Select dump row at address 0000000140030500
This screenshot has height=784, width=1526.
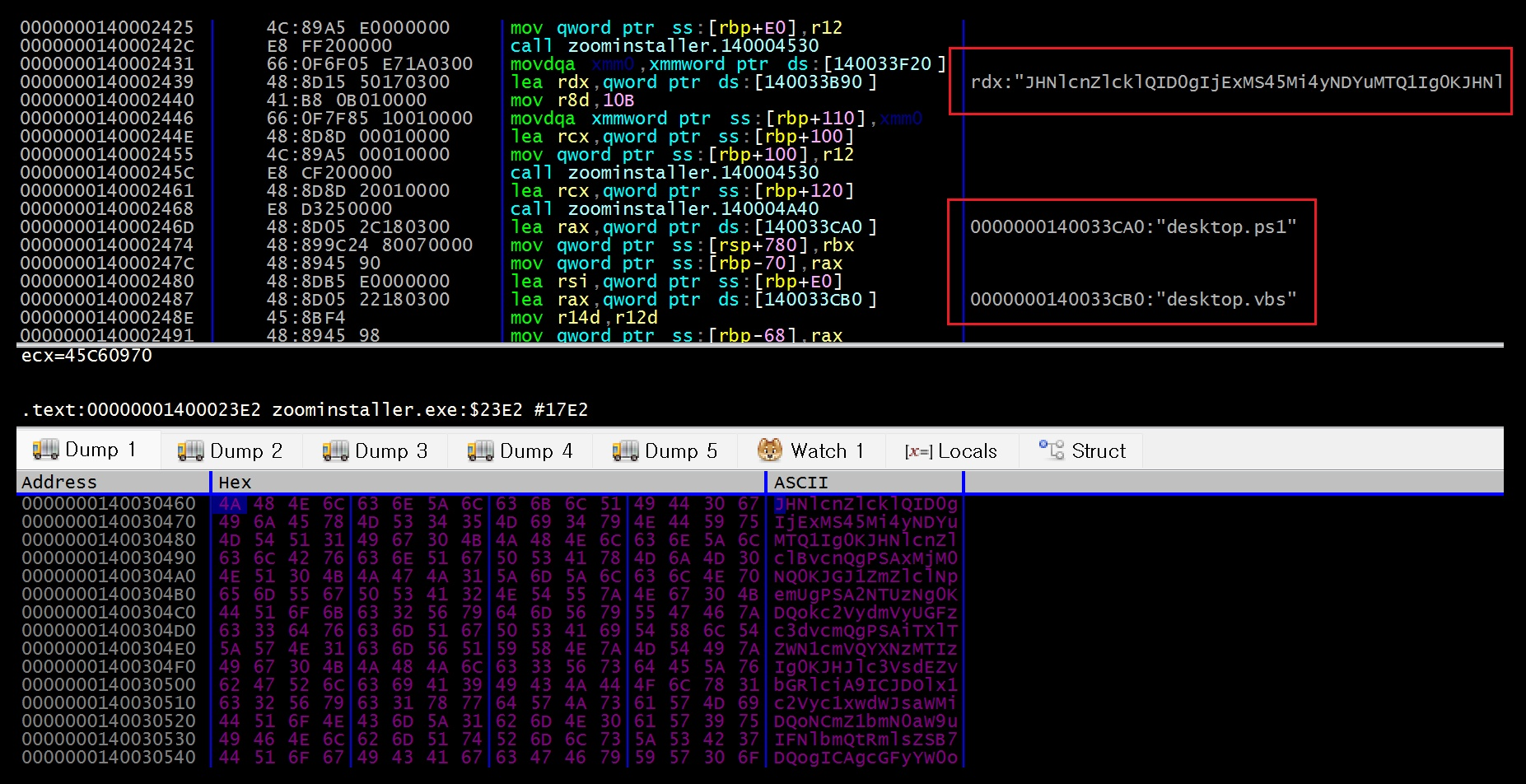coord(489,685)
